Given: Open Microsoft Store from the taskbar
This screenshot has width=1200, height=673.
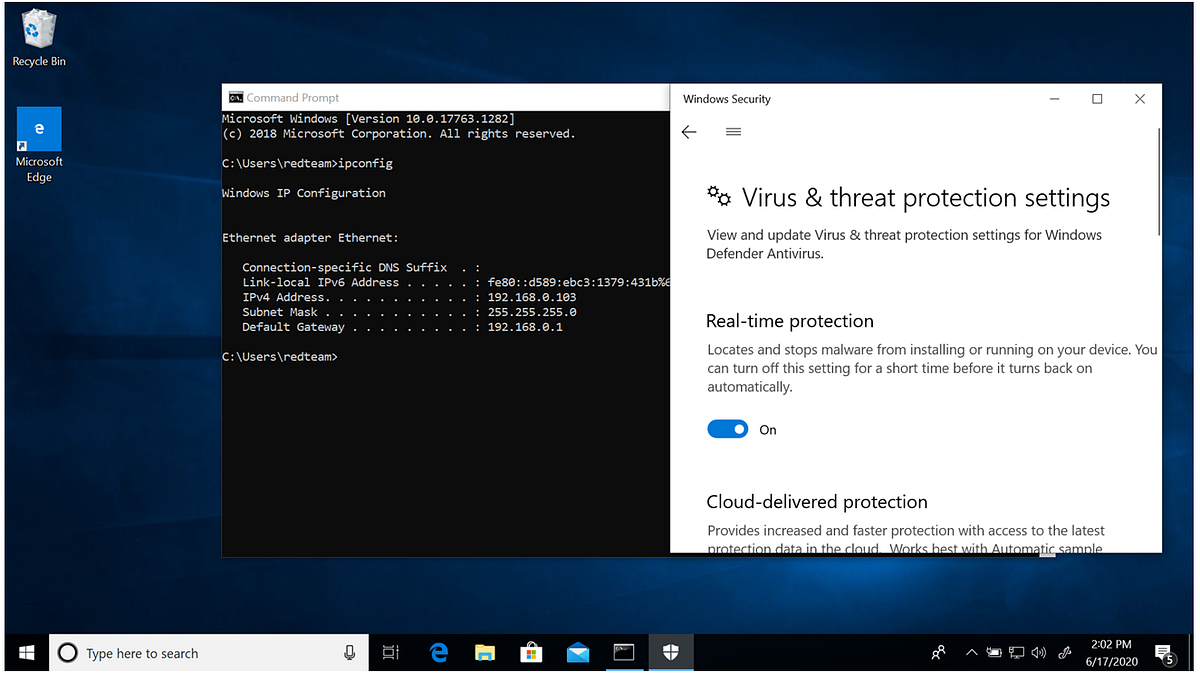Looking at the screenshot, I should coord(531,653).
